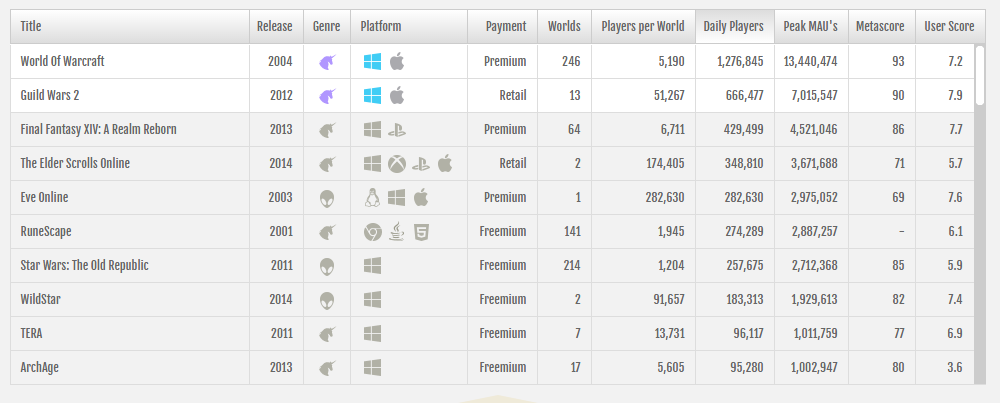Click the Windows icon in the ArchAge row
Screen dimensions: 1000x403
372,368
